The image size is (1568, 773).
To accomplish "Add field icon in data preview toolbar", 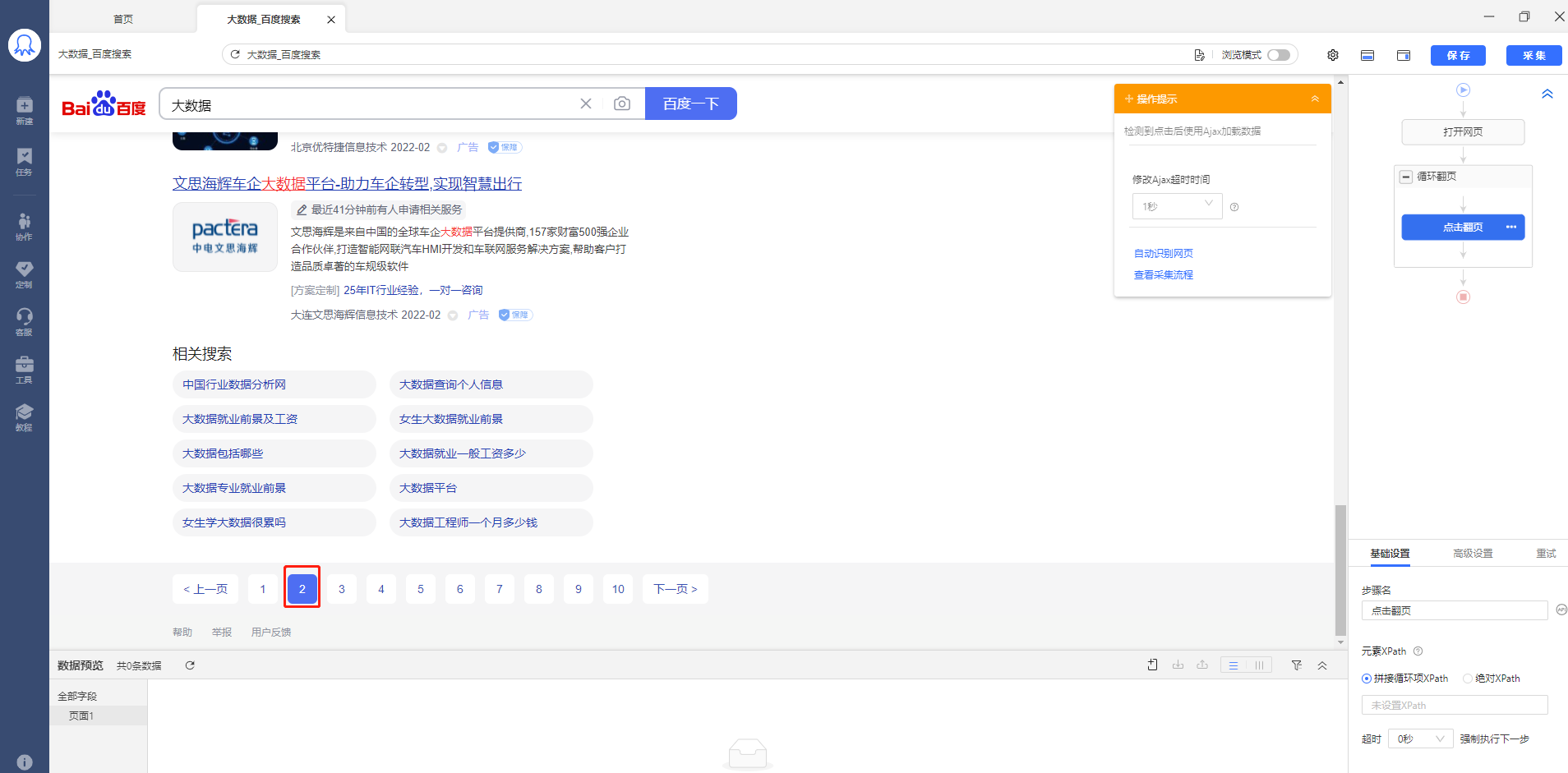I will click(1153, 665).
